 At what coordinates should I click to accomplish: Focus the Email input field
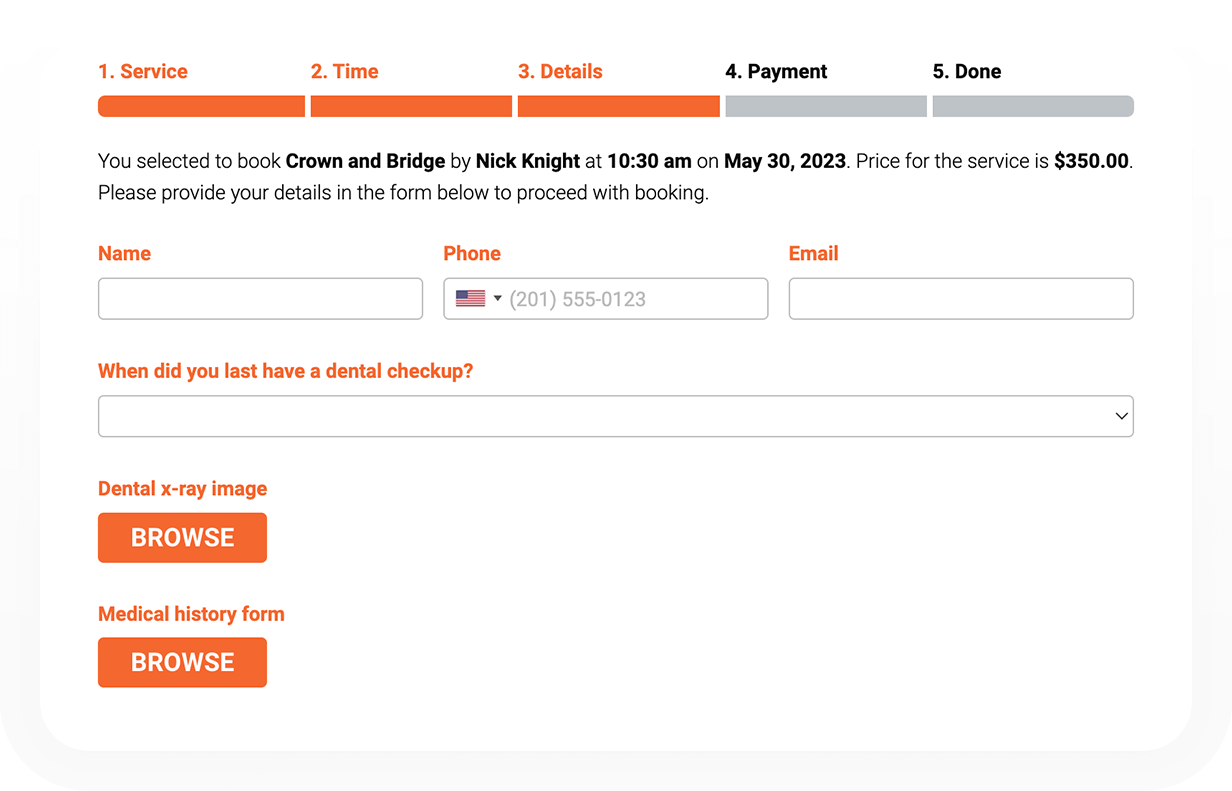pyautogui.click(x=961, y=299)
